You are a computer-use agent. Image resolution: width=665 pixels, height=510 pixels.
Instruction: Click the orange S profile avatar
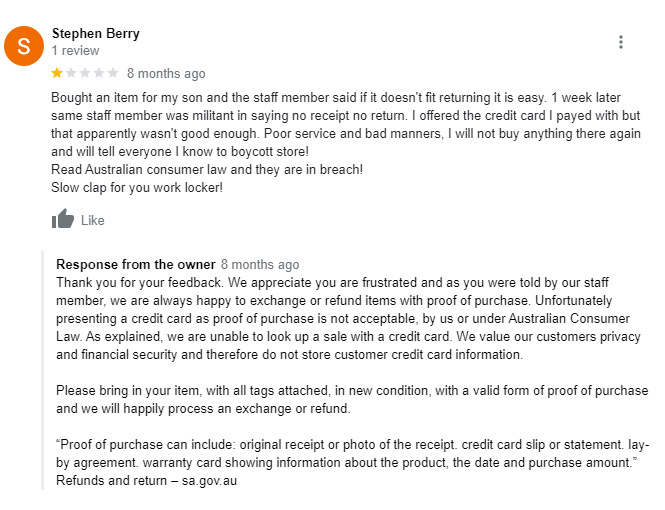point(24,46)
